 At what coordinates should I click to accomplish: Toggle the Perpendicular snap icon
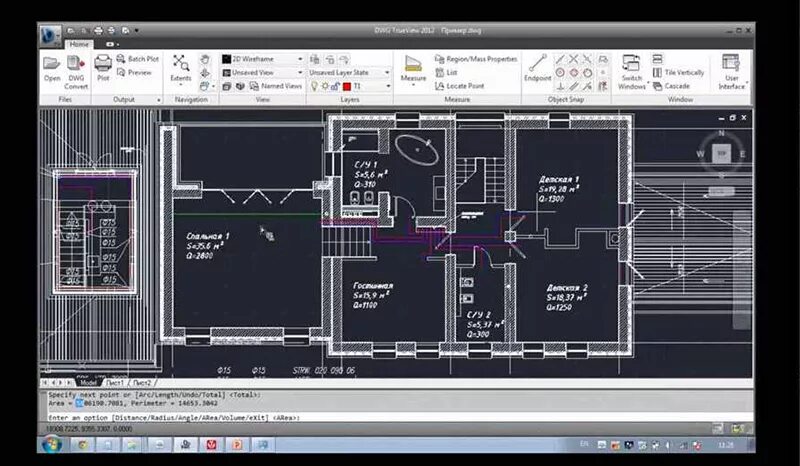click(560, 86)
